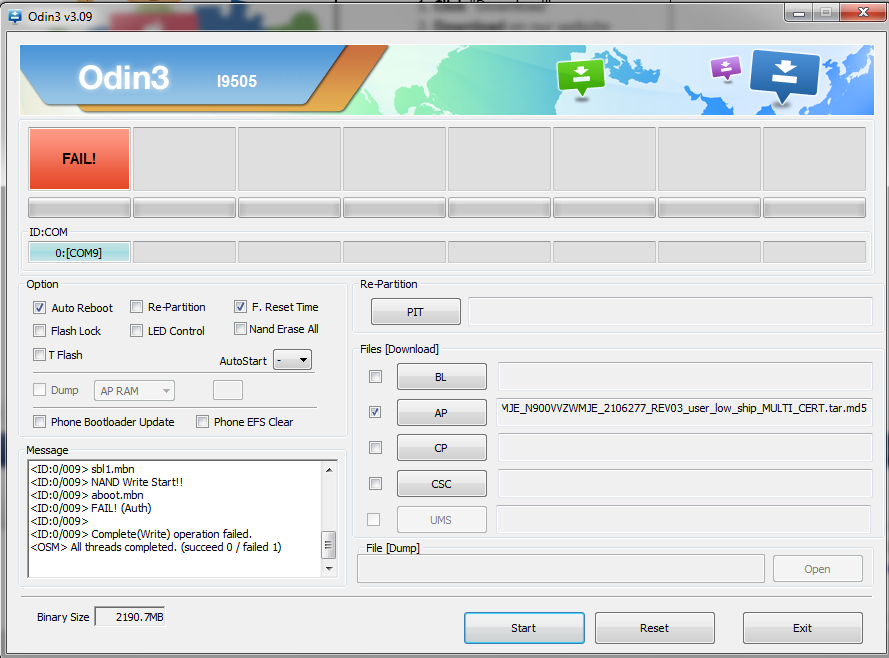The width and height of the screenshot is (889, 658).
Task: Close the Odin3 window
Action: 863,12
